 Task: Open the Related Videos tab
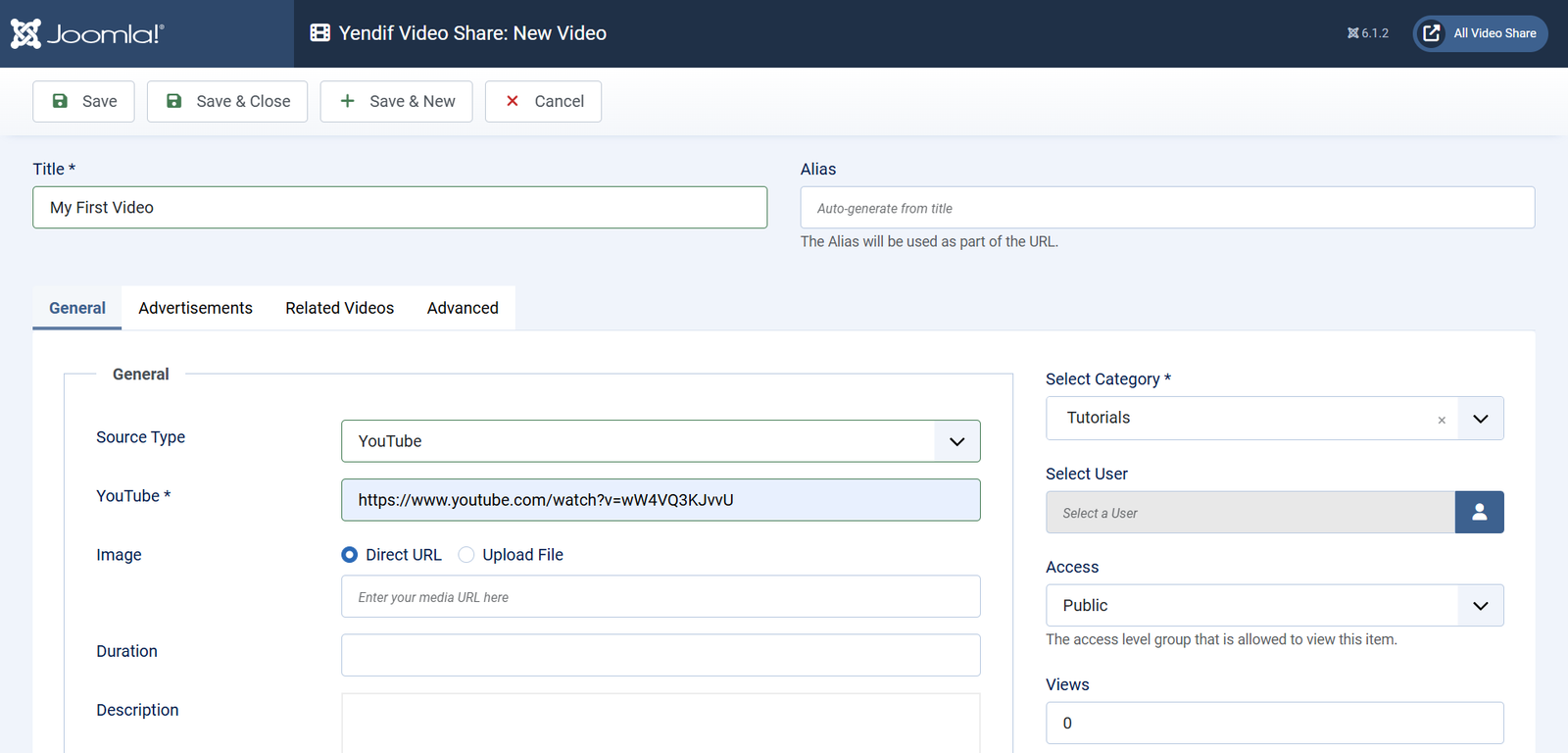[x=340, y=308]
